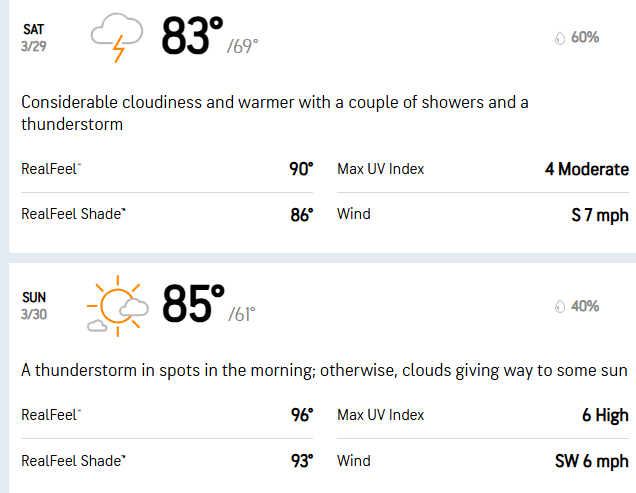This screenshot has height=493, width=636.
Task: Click Sunday's RealFeel Shade 93° row
Action: tap(167, 461)
